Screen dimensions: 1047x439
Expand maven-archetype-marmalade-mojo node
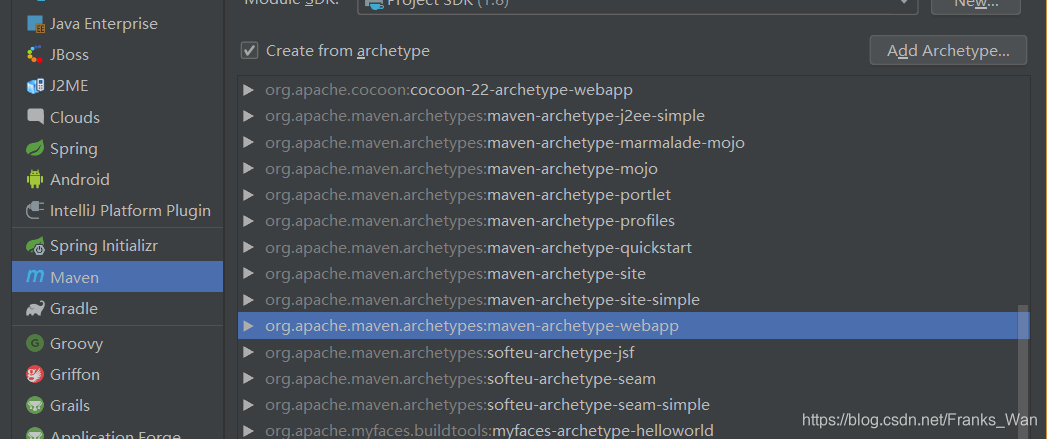click(248, 142)
